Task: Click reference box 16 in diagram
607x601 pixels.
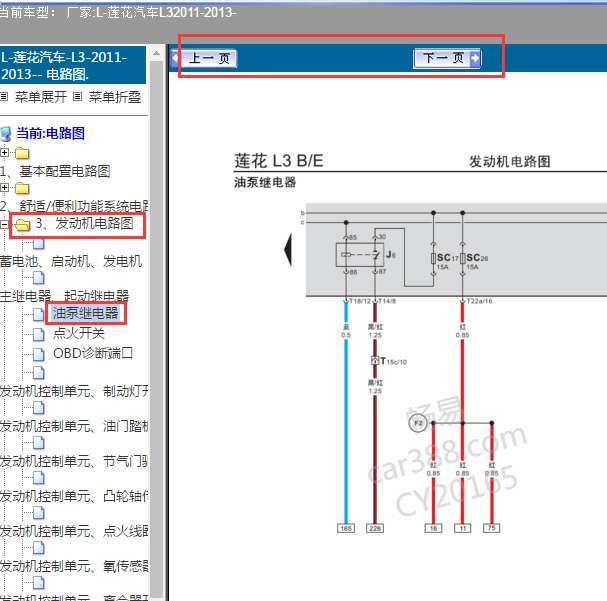Action: pyautogui.click(x=434, y=528)
